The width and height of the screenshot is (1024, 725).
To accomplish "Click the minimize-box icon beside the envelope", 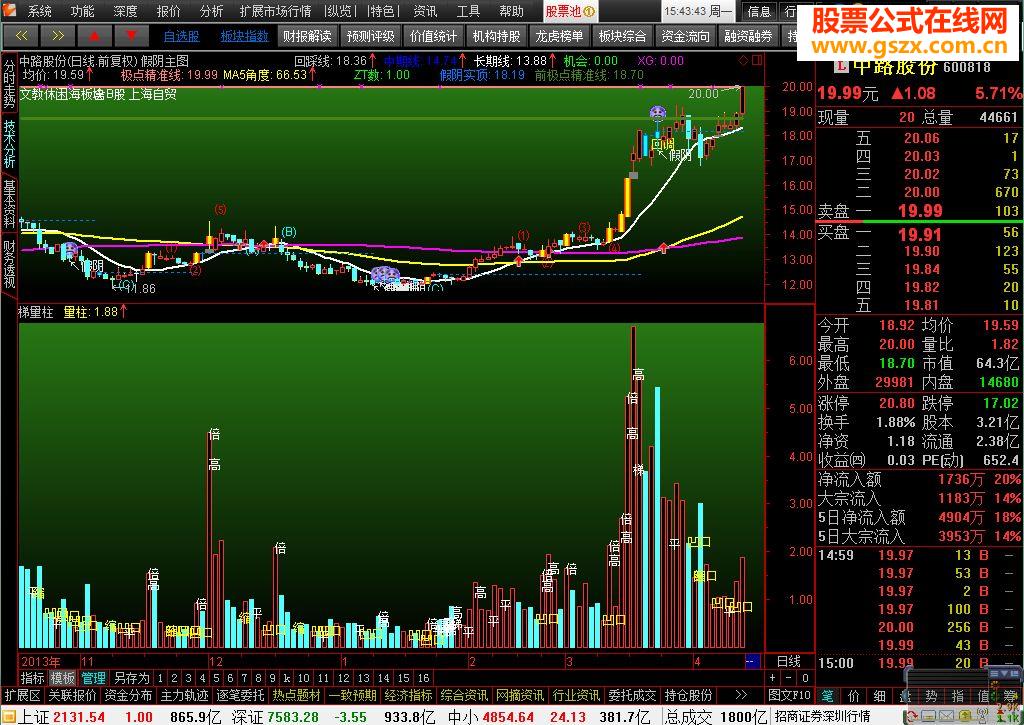I will tap(929, 716).
